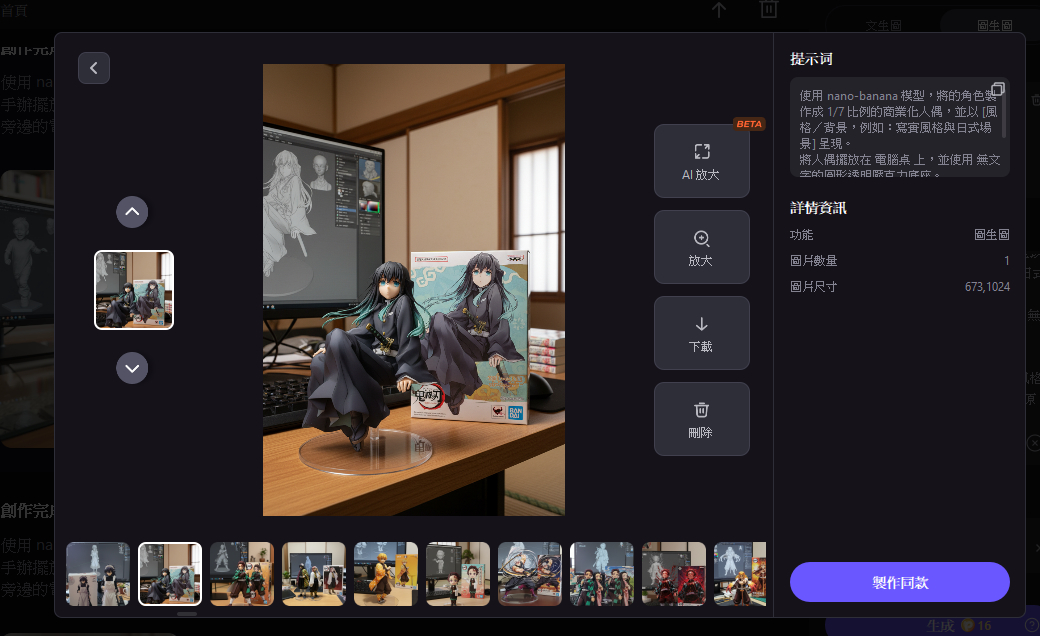This screenshot has width=1040, height=636.
Task: Open thumbnail of yellow-robed standing figure
Action: [x=386, y=574]
